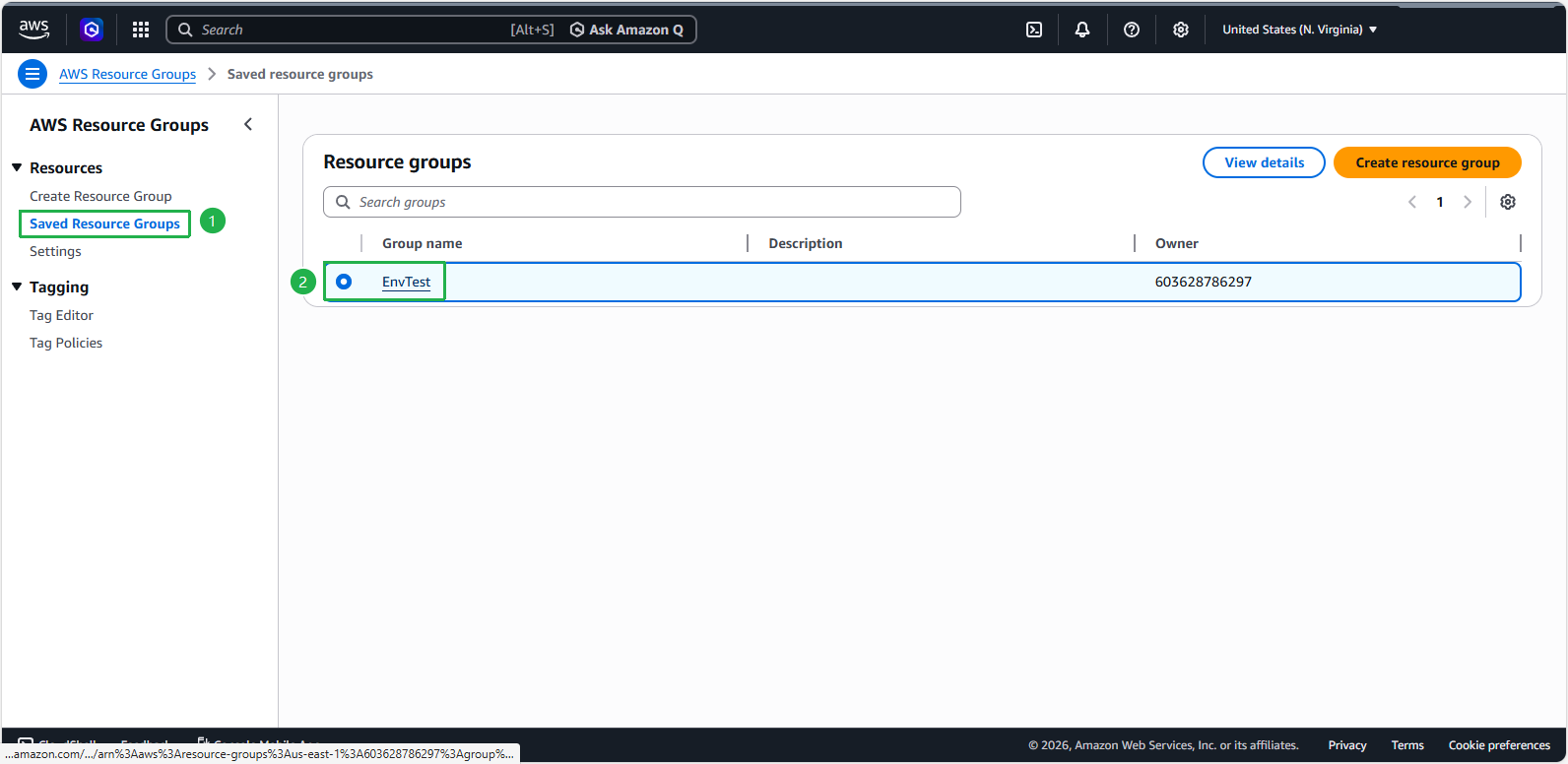
Task: Open the help question mark icon
Action: tap(1132, 30)
